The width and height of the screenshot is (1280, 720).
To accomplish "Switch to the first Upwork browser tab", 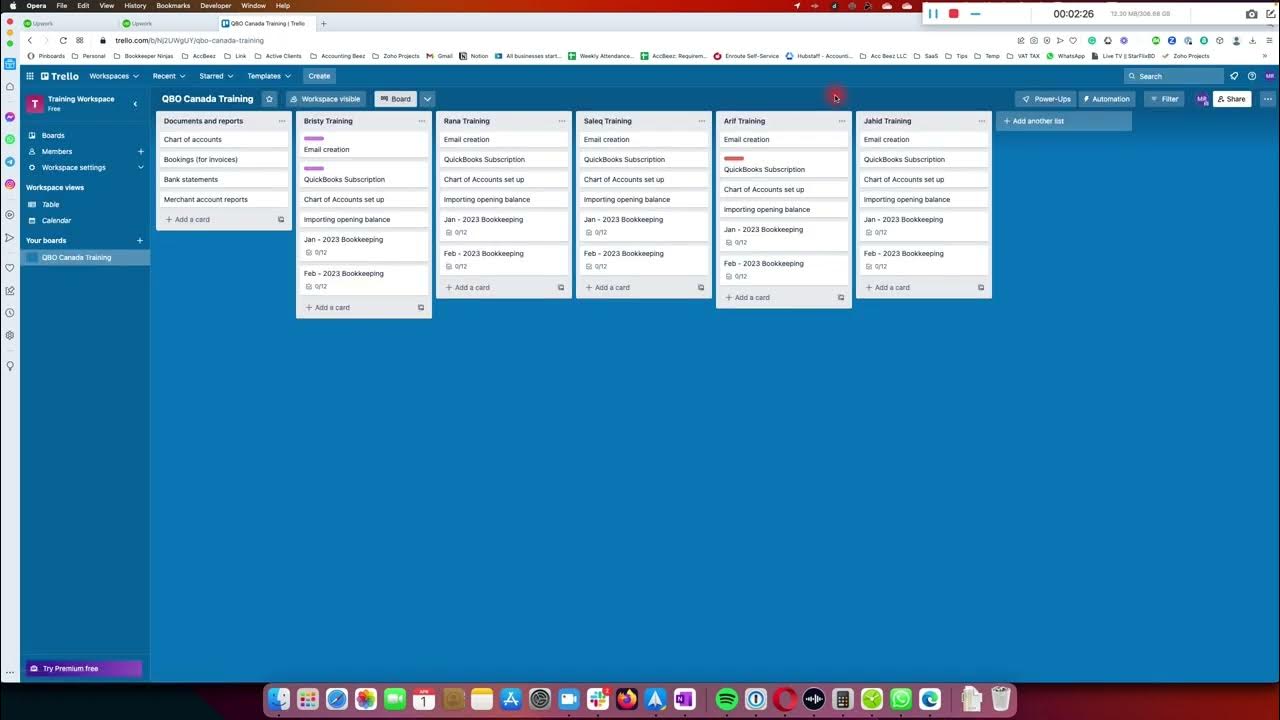I will point(65,23).
